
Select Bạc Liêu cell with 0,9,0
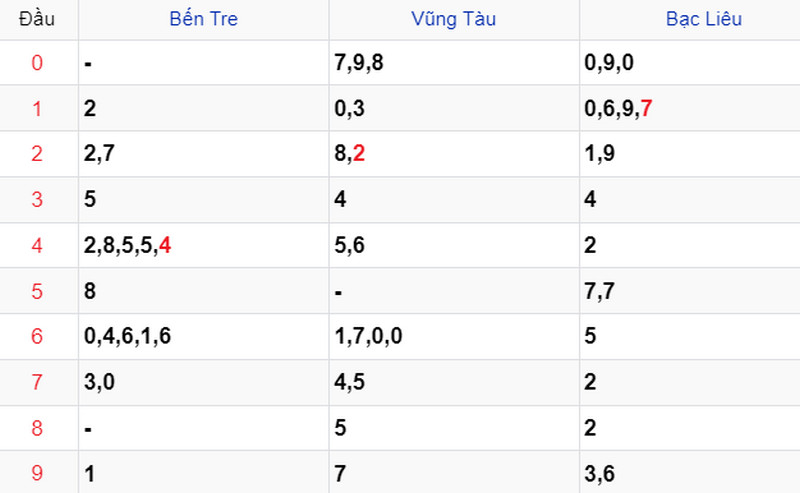coord(690,63)
